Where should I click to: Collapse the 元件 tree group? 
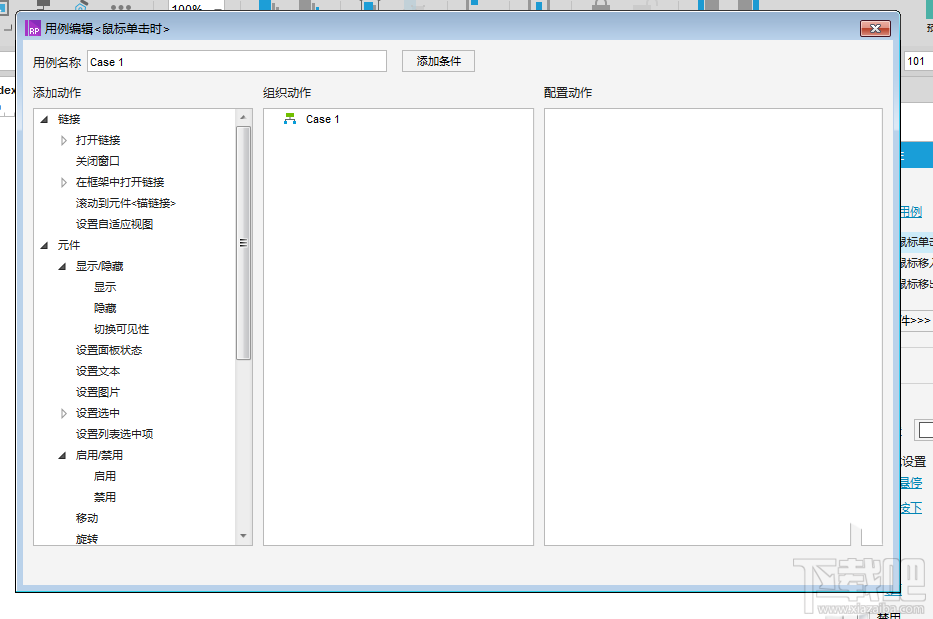coord(44,245)
